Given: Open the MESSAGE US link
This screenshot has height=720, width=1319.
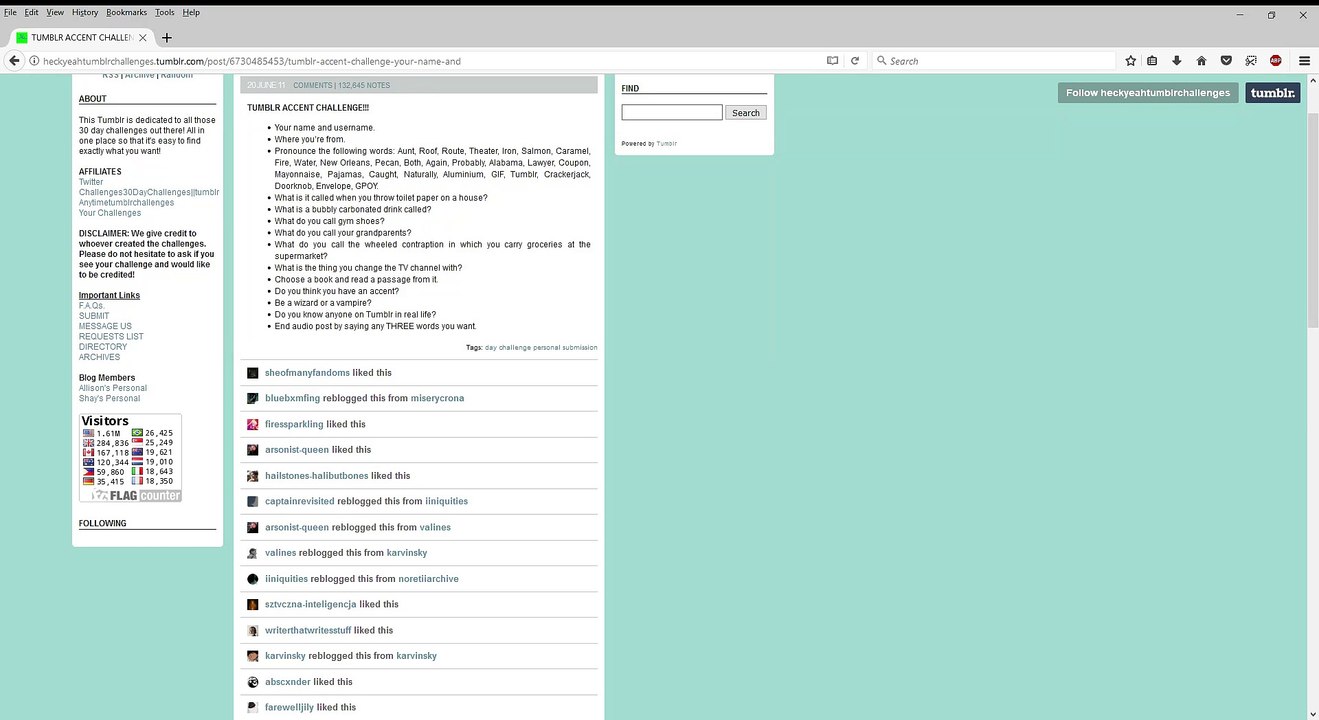Looking at the screenshot, I should click(105, 326).
